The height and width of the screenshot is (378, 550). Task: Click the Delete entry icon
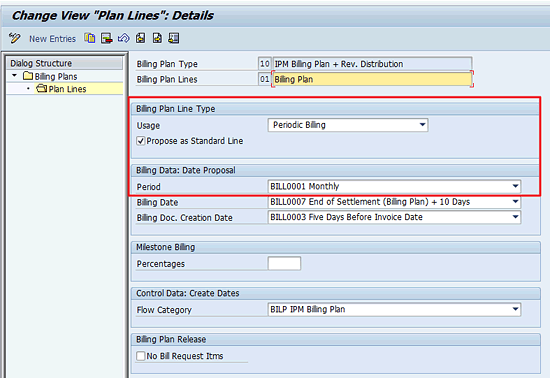pyautogui.click(x=107, y=38)
